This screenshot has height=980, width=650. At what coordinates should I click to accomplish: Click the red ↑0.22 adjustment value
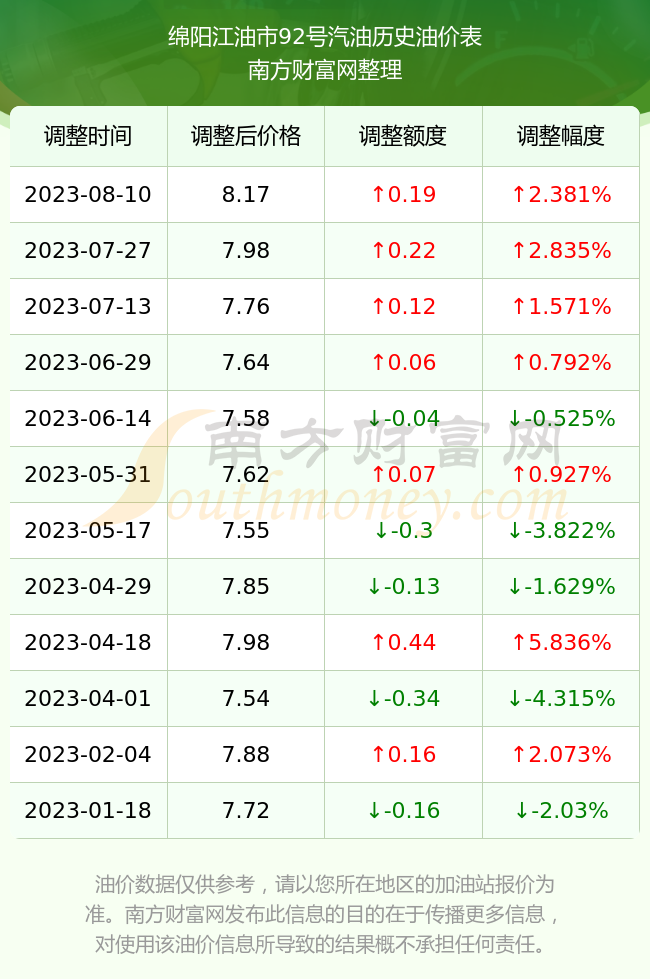pyautogui.click(x=403, y=251)
